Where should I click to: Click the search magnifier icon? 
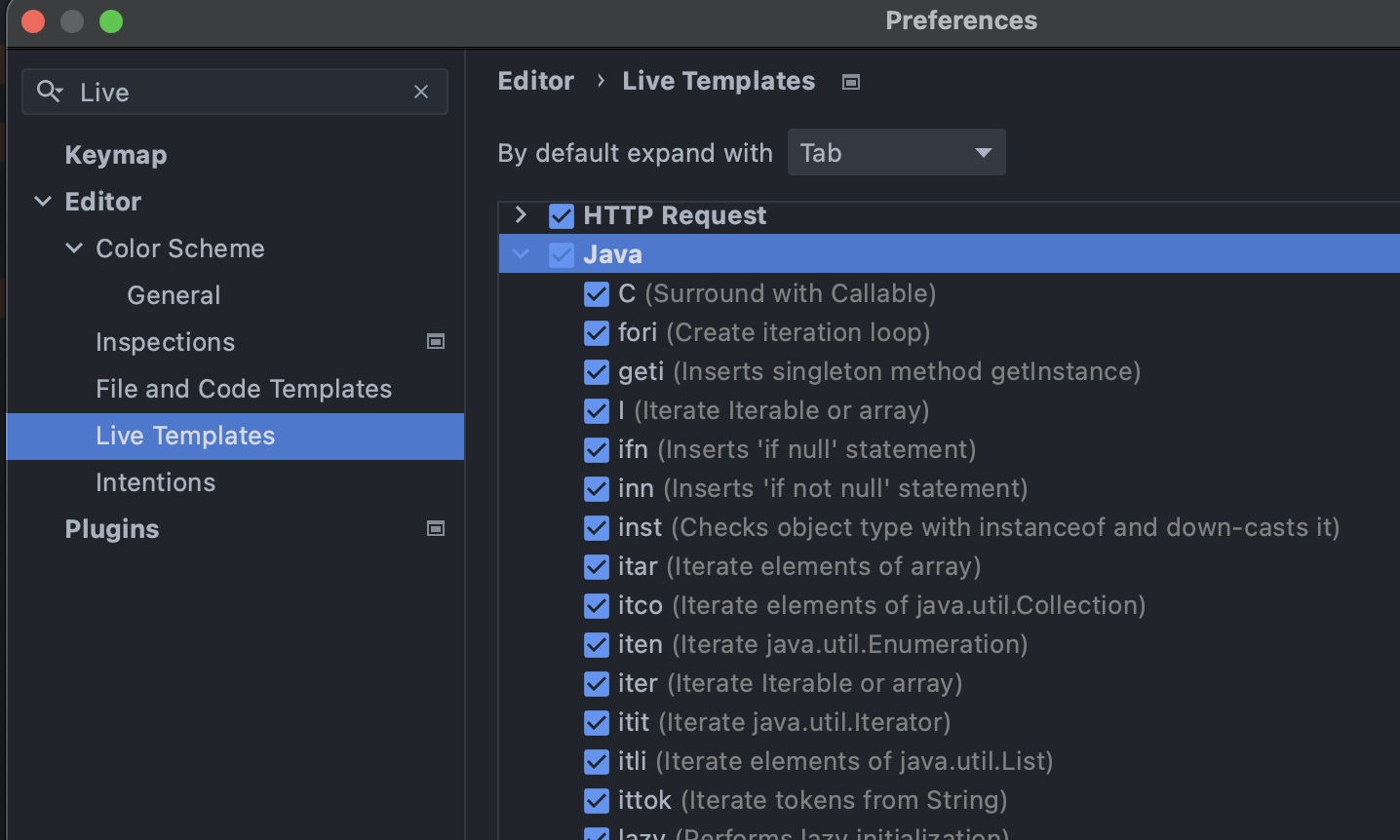[49, 92]
